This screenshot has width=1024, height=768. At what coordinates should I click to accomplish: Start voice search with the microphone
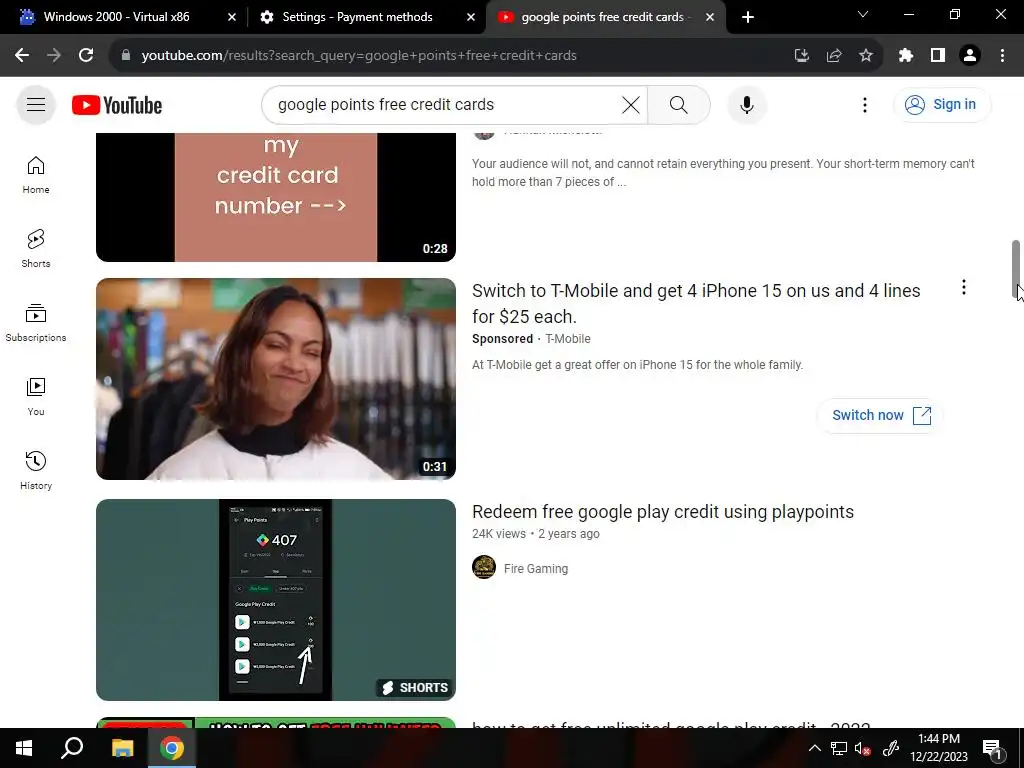pyautogui.click(x=747, y=104)
